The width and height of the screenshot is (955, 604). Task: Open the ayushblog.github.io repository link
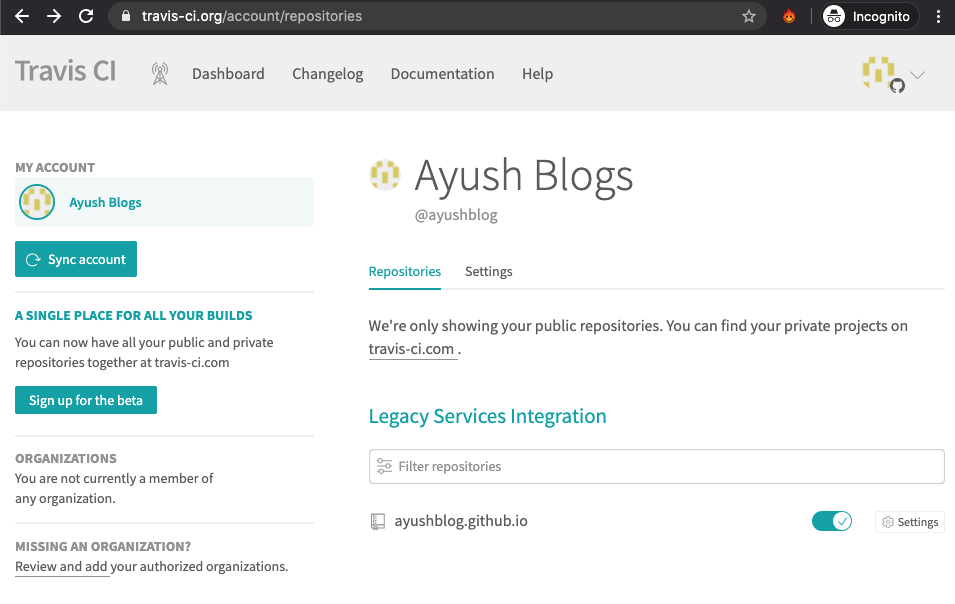coord(461,521)
